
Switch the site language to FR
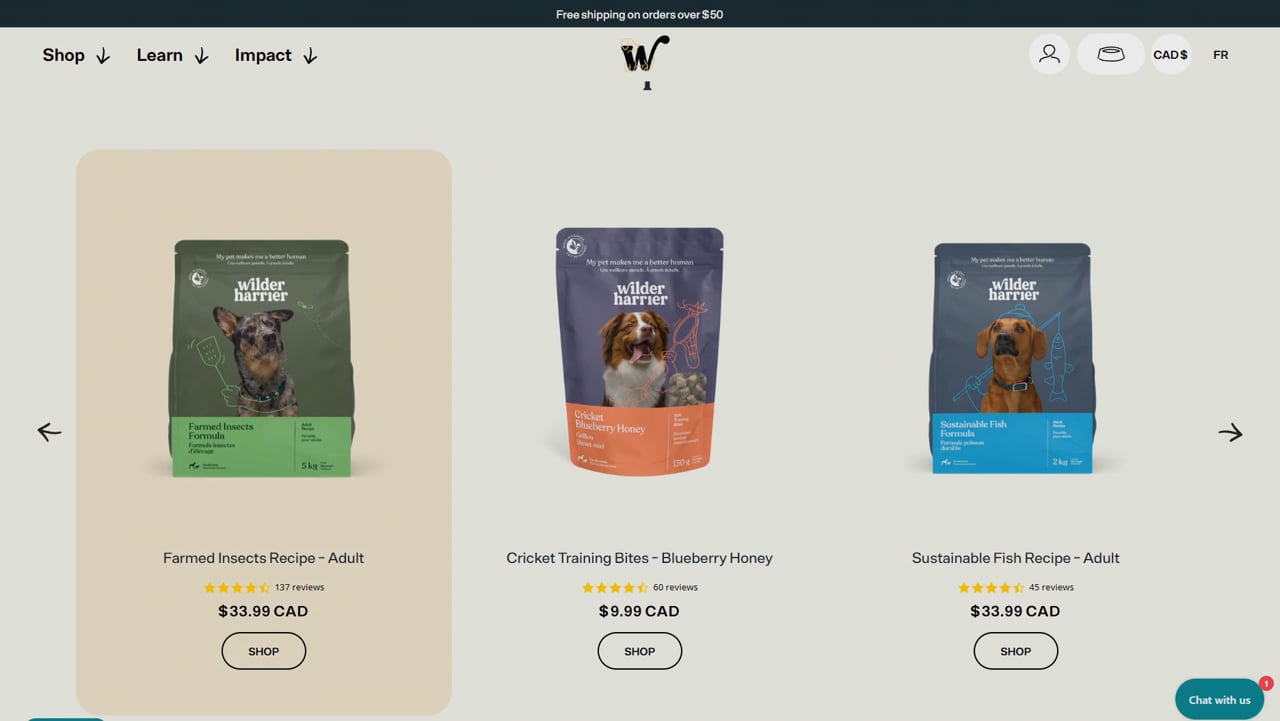(x=1220, y=55)
